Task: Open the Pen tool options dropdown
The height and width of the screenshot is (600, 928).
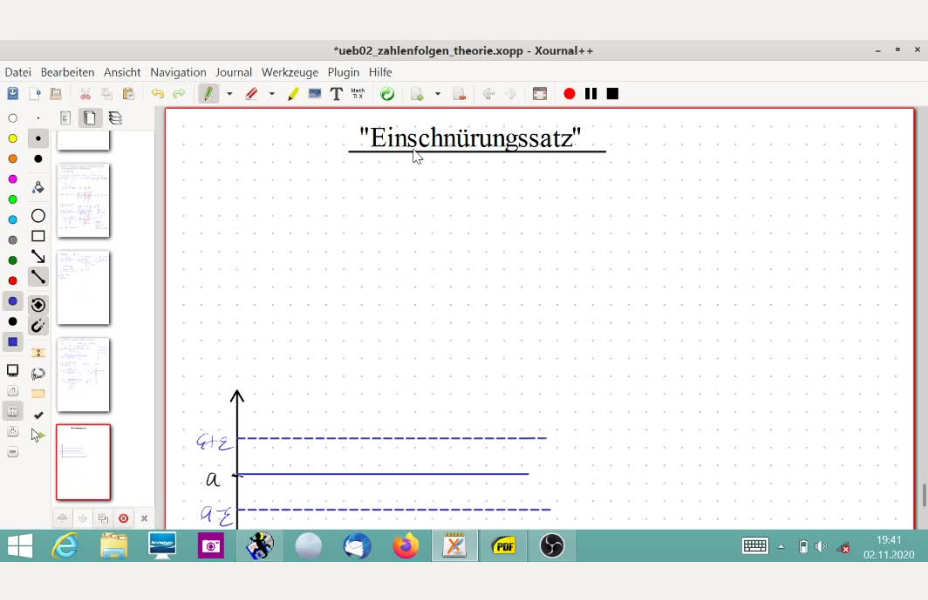Action: click(230, 93)
